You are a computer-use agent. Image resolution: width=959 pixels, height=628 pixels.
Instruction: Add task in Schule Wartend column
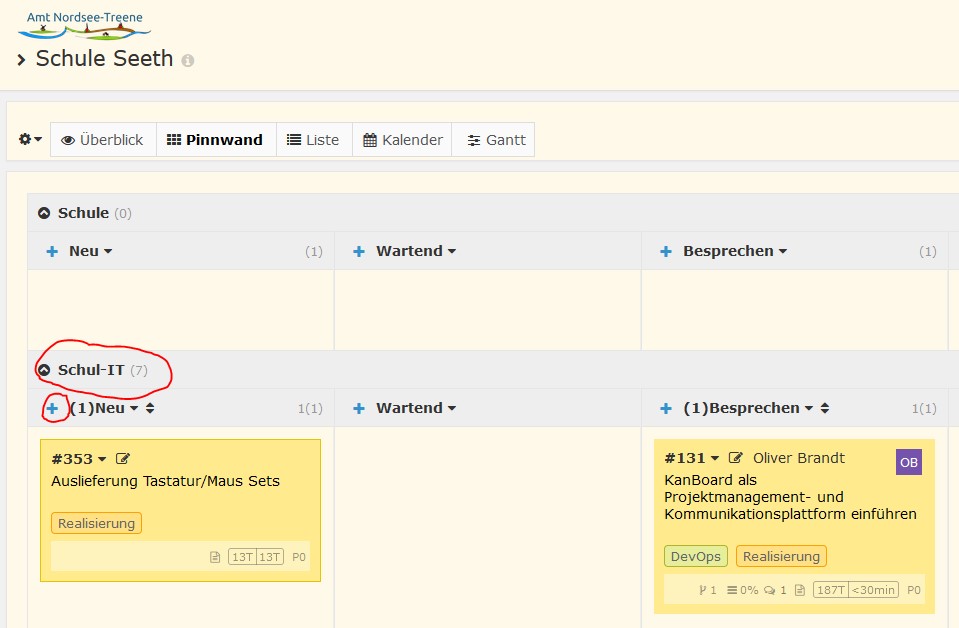(x=359, y=251)
